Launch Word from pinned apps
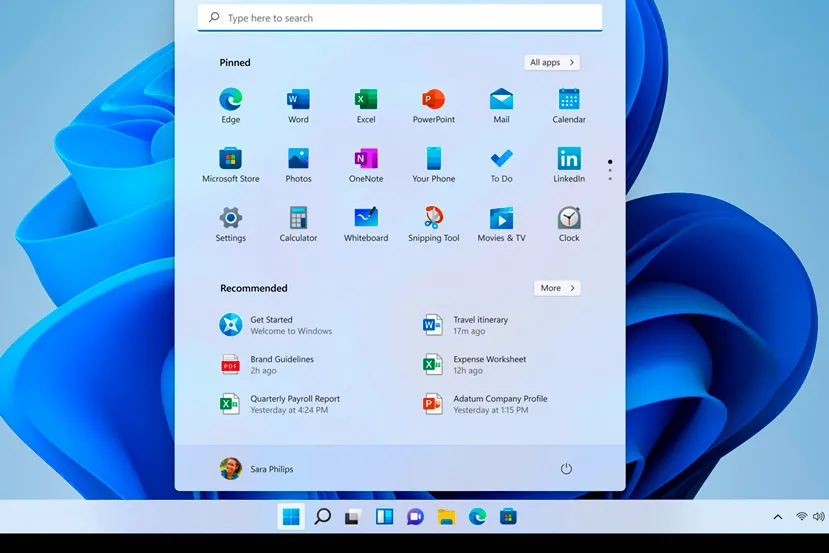 298,106
